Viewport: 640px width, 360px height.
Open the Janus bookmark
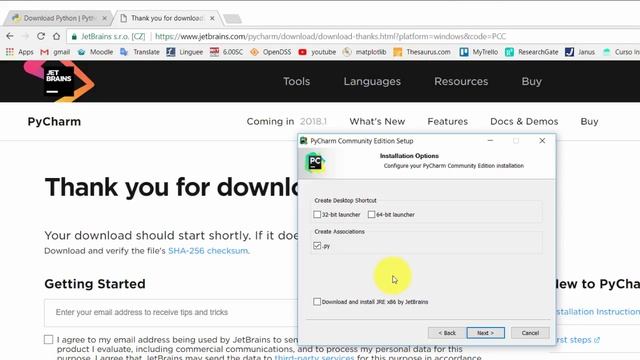coord(580,52)
